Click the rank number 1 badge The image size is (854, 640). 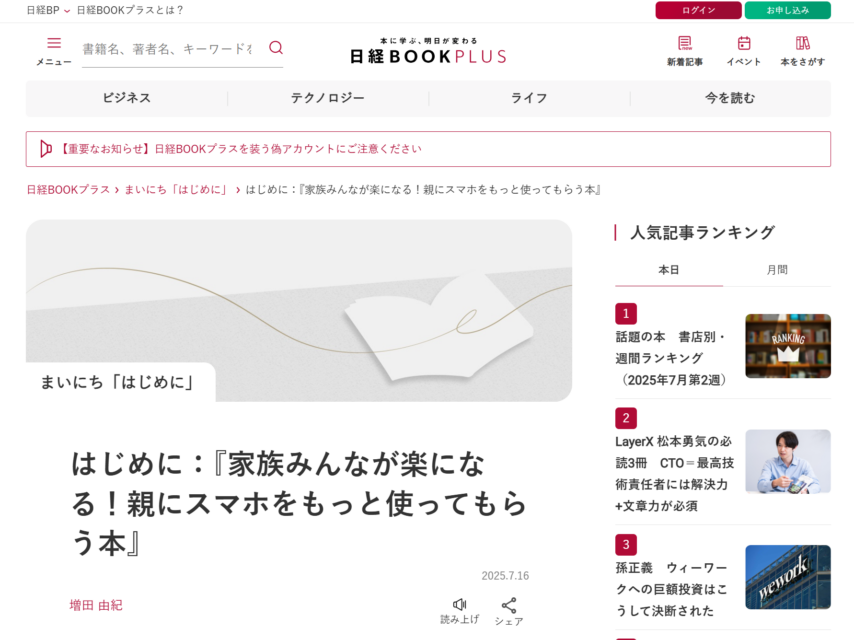626,314
